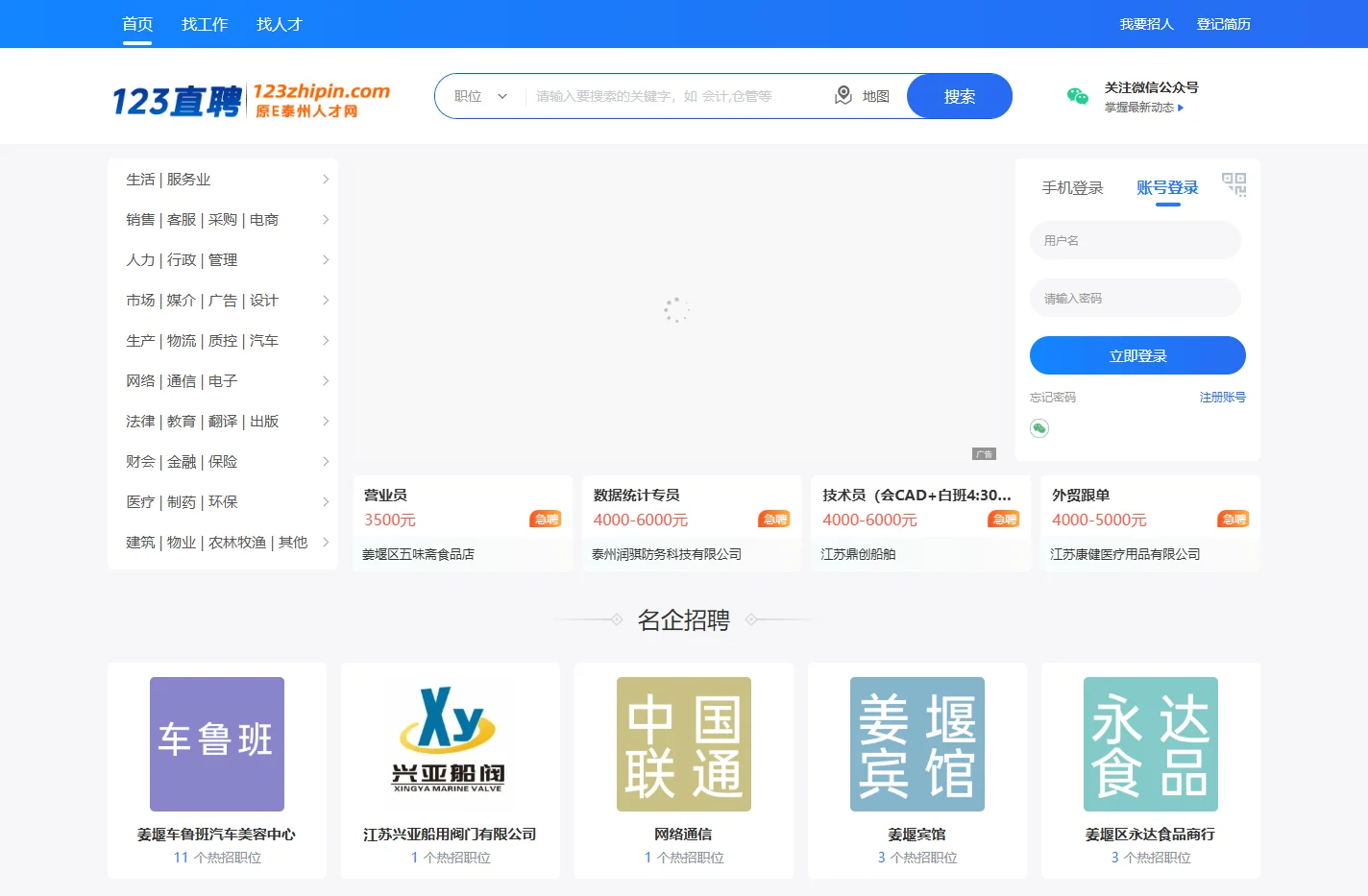Expand the 建筑 | 物业 | 农林牧渔 | 其他 category

tap(223, 543)
